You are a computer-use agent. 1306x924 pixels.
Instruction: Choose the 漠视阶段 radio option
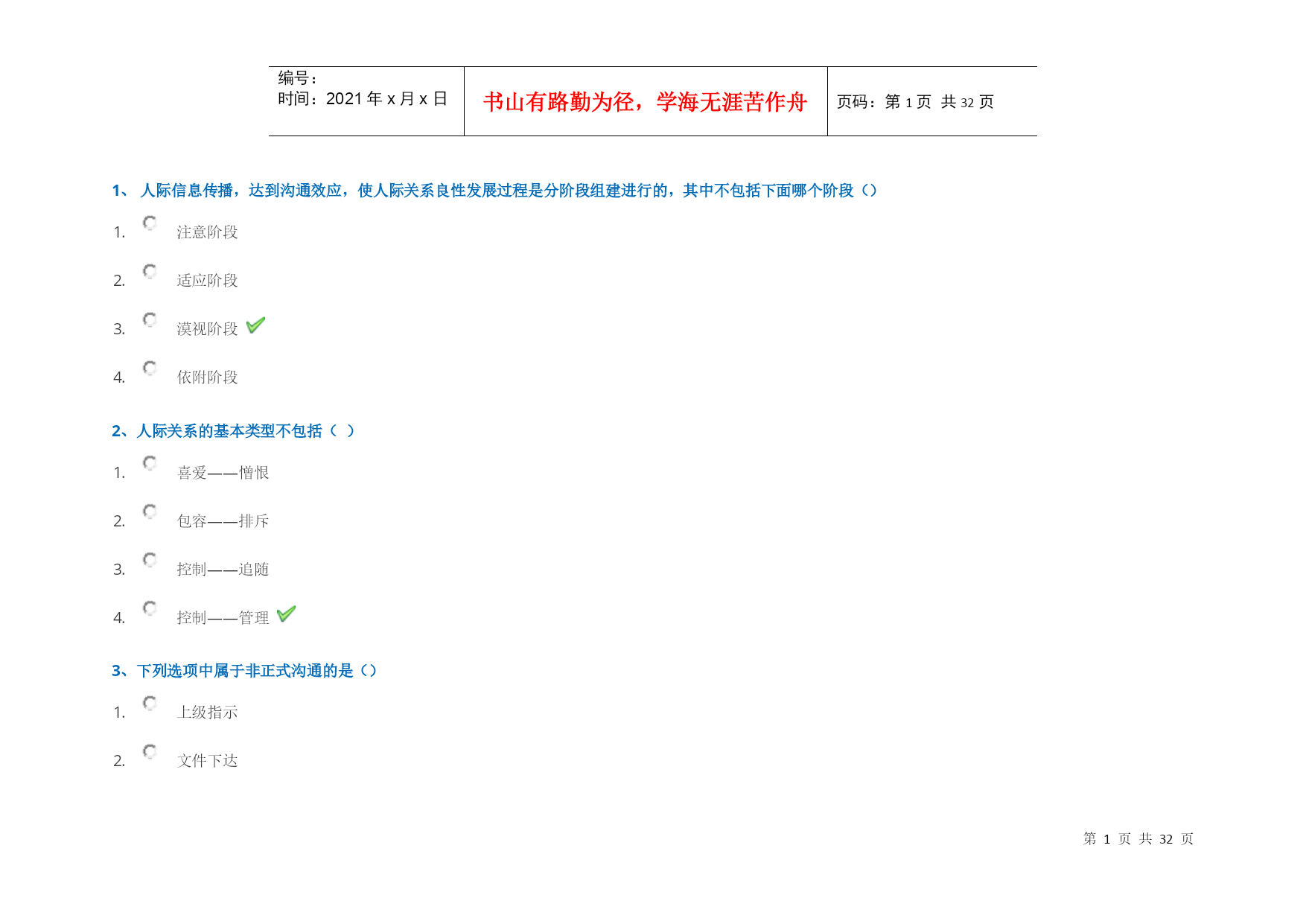[x=150, y=319]
